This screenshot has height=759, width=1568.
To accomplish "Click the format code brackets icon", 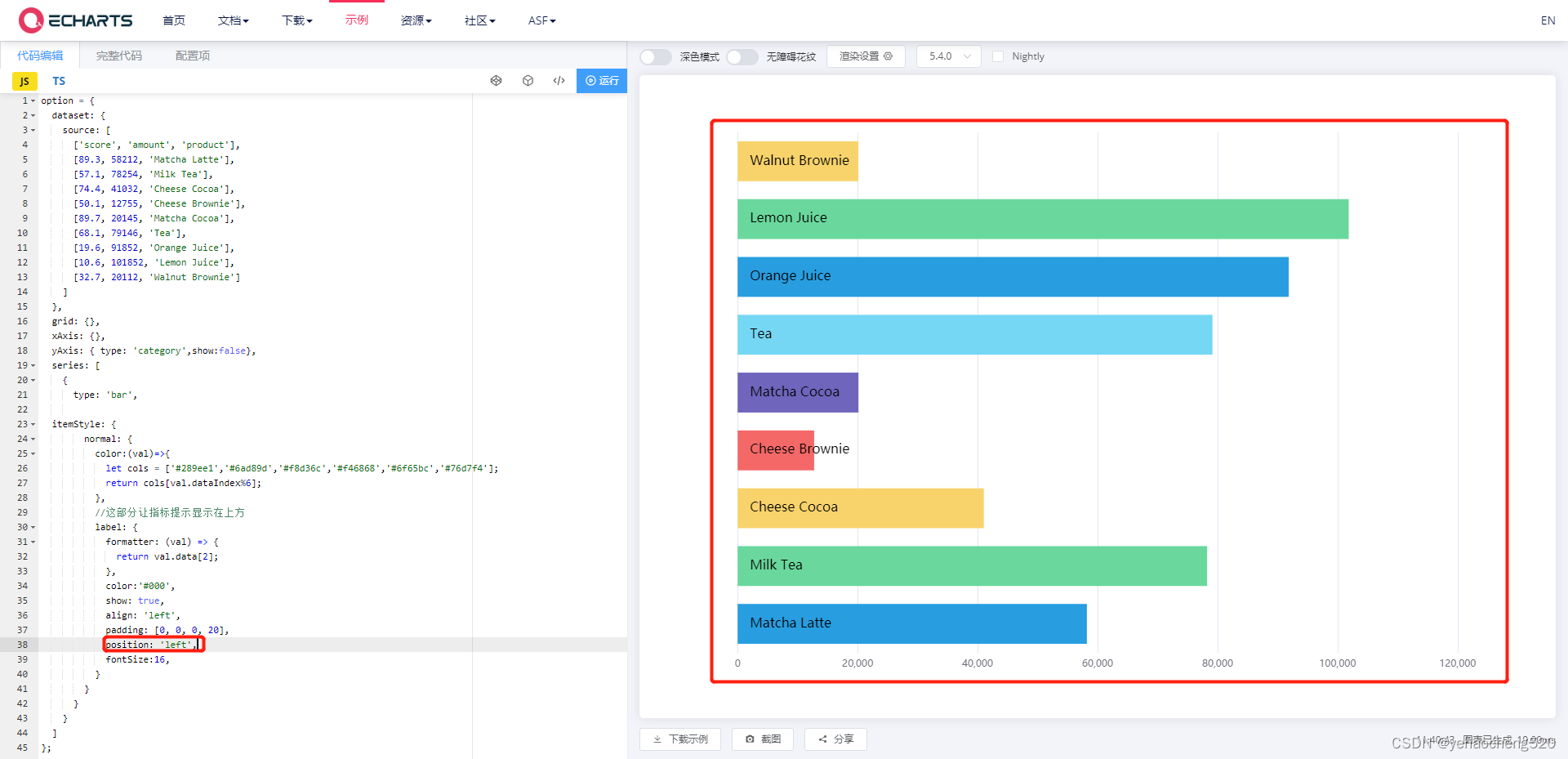I will [559, 81].
